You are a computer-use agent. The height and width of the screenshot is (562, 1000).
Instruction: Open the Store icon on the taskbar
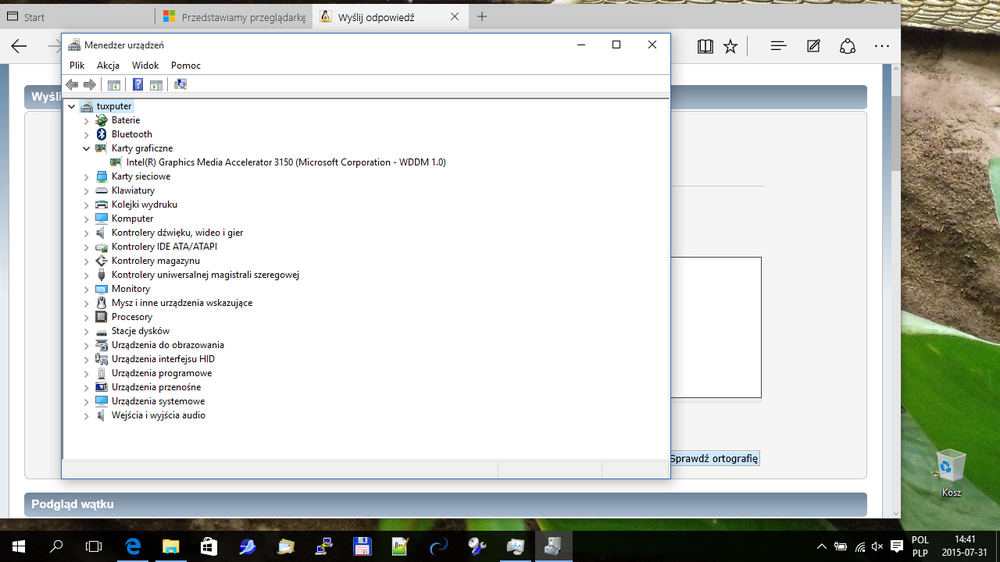pos(209,546)
